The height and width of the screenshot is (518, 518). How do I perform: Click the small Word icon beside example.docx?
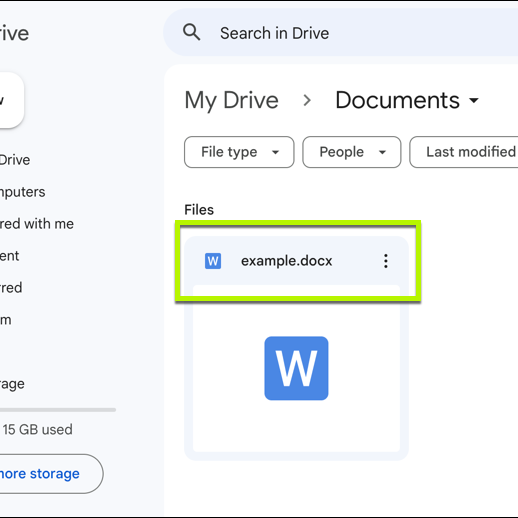(213, 261)
